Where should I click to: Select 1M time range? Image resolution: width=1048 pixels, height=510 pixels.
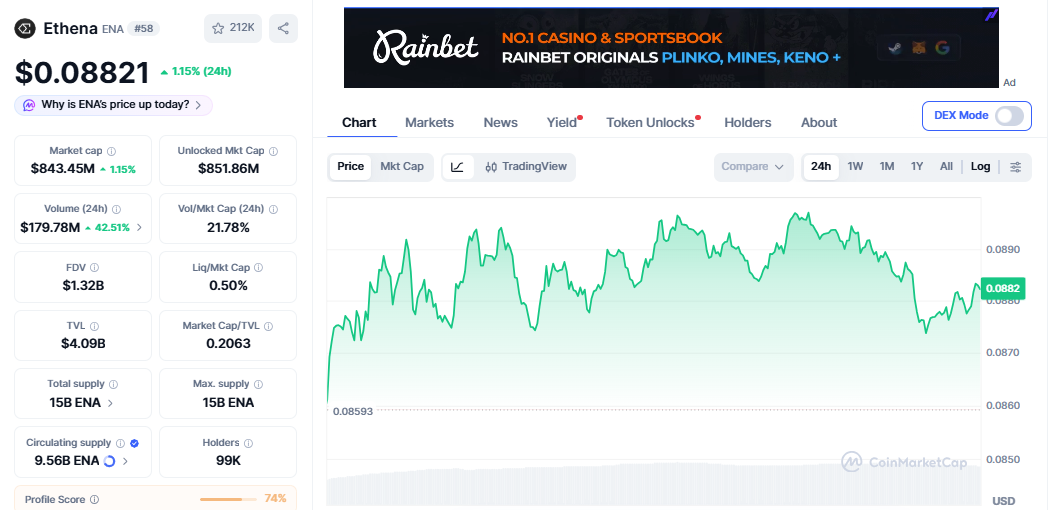click(x=886, y=166)
